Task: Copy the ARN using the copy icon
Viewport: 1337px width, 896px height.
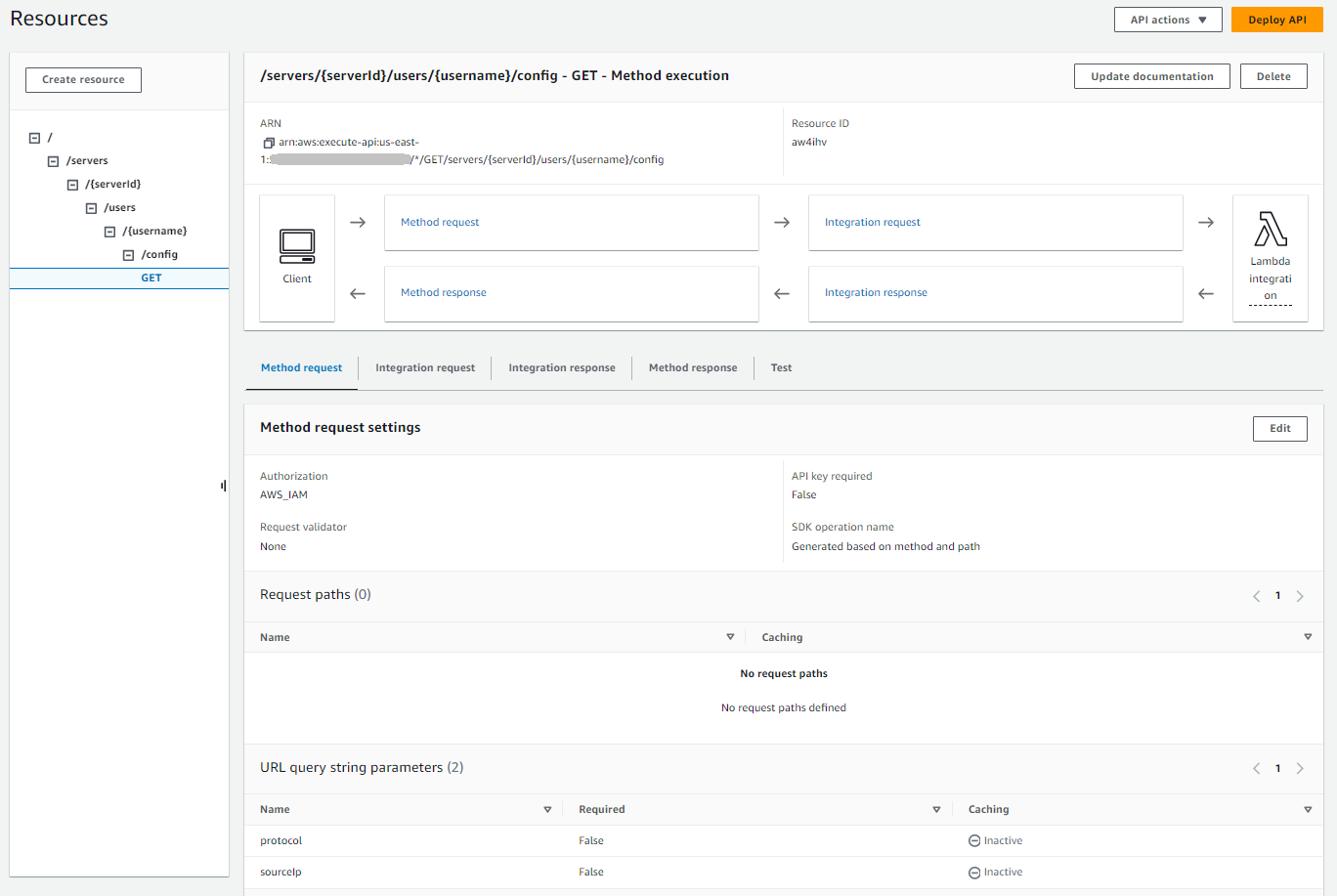Action: [268, 143]
